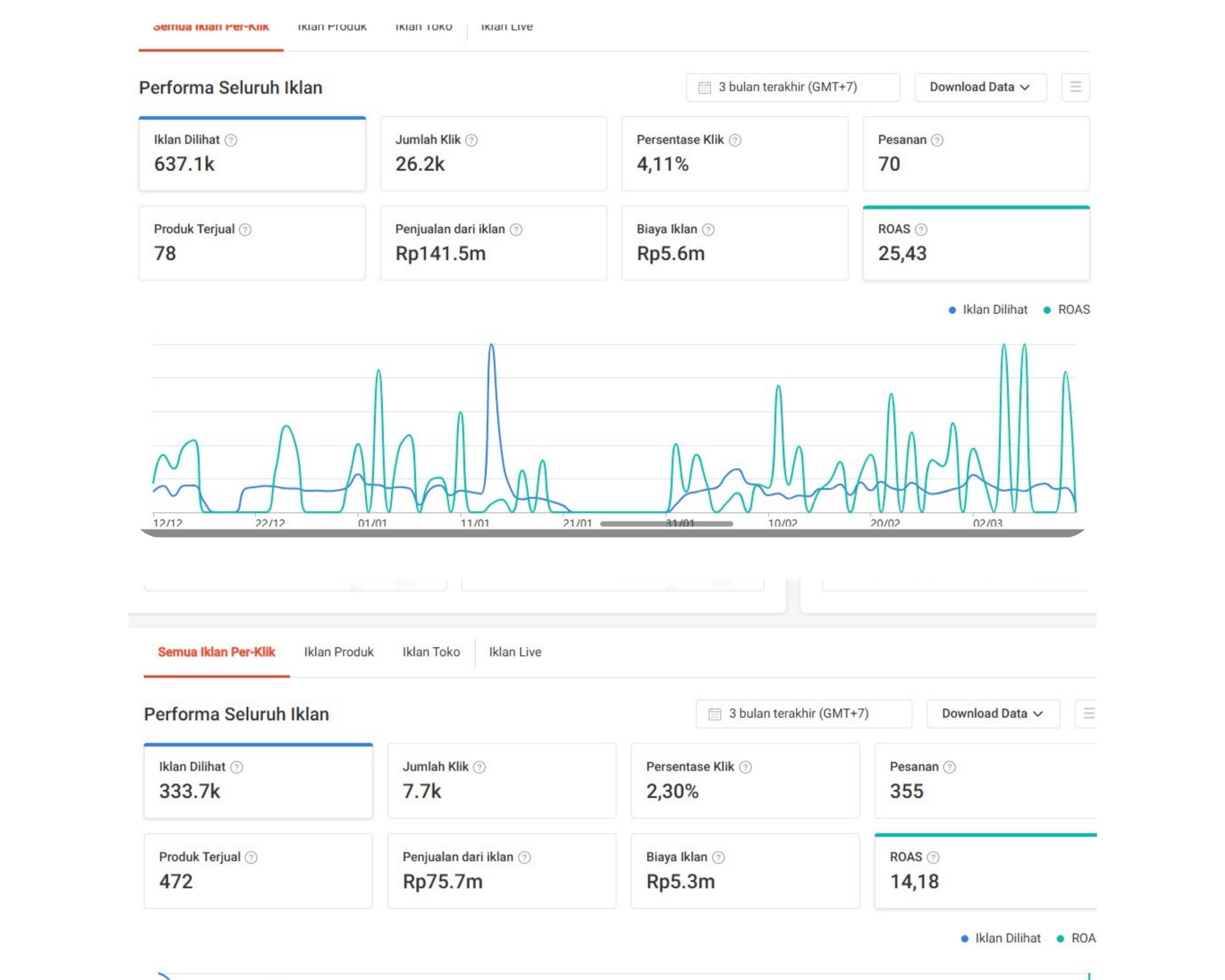Click help icon beside Persentase Klik 4,11%
Viewport: 1225px width, 980px height.
(x=735, y=140)
